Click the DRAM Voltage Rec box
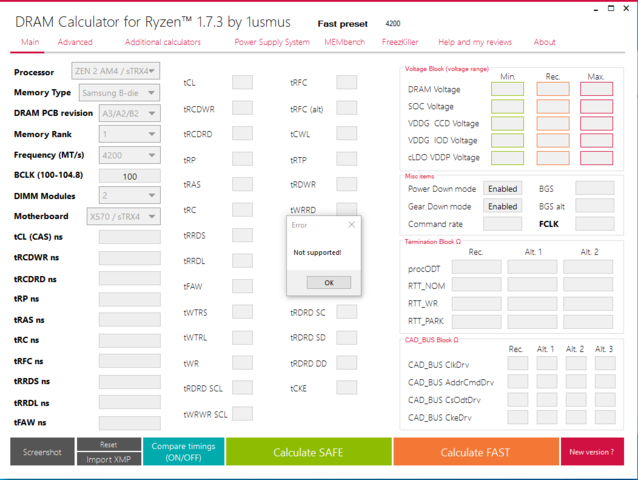 (553, 89)
